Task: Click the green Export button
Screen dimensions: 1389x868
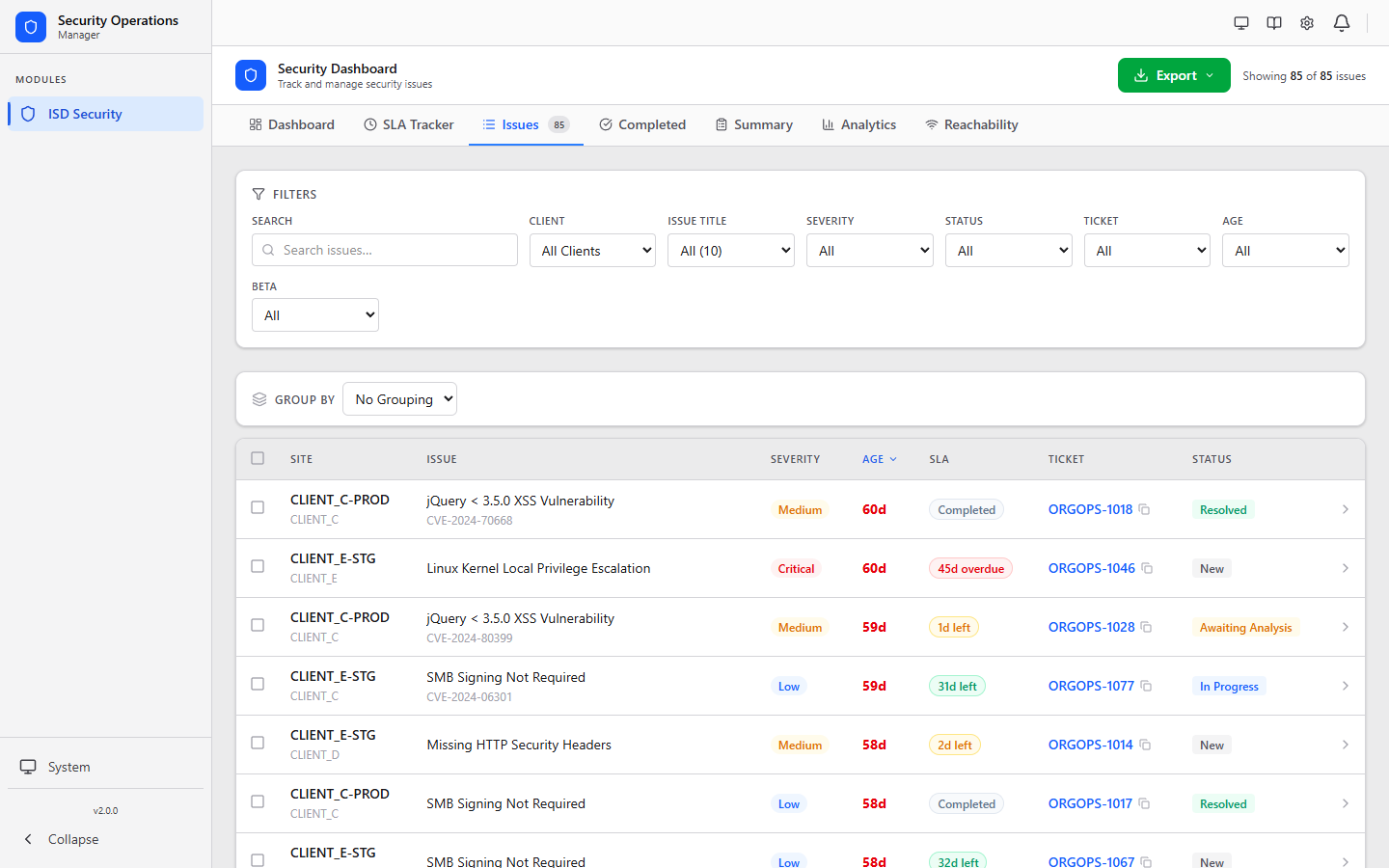Action: [1174, 75]
